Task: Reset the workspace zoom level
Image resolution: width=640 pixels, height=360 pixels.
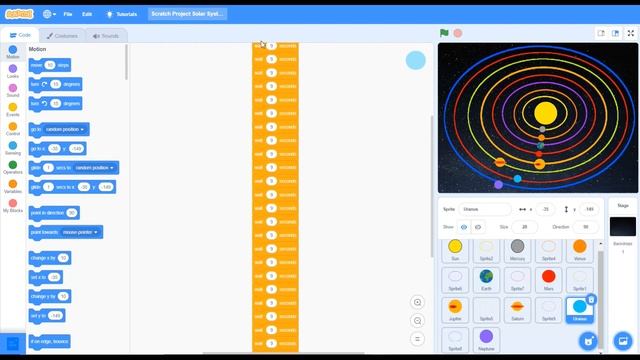Action: [x=417, y=339]
